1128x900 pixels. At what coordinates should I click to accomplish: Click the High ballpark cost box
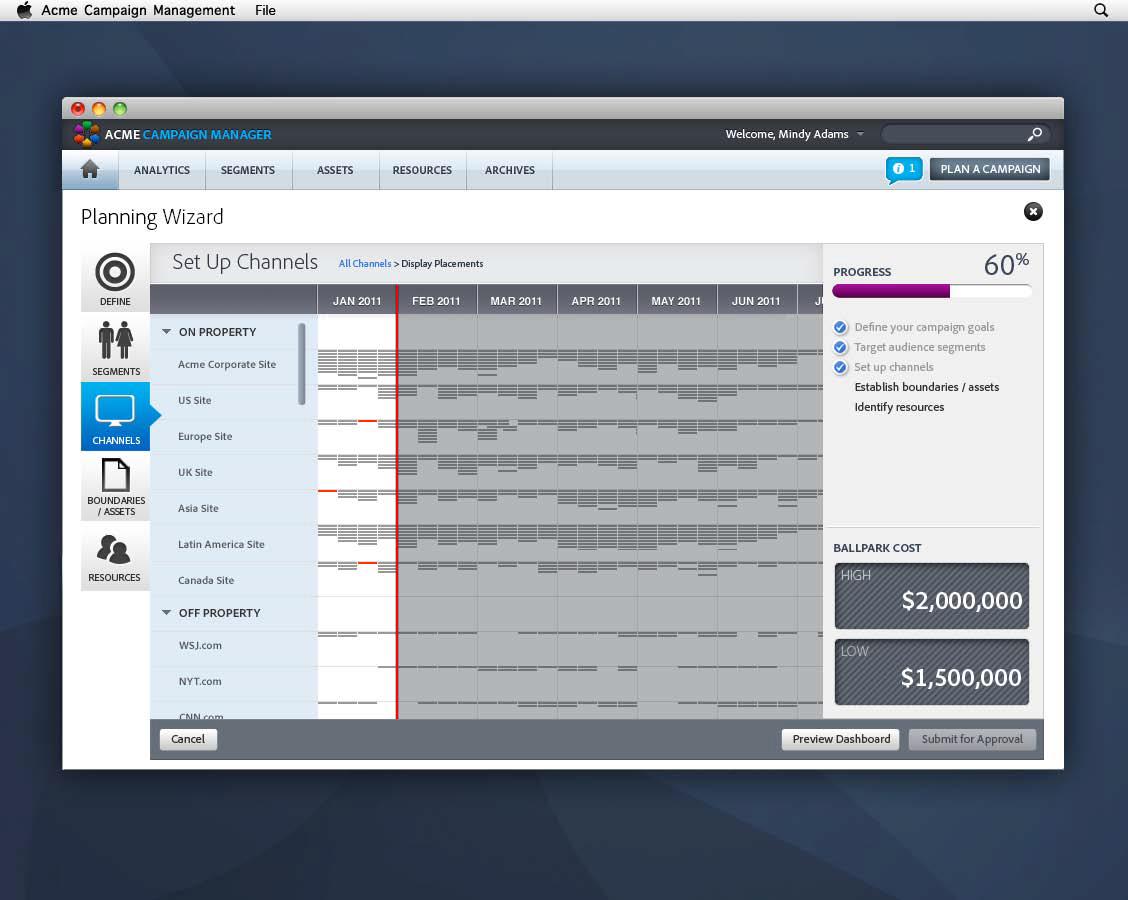click(932, 596)
